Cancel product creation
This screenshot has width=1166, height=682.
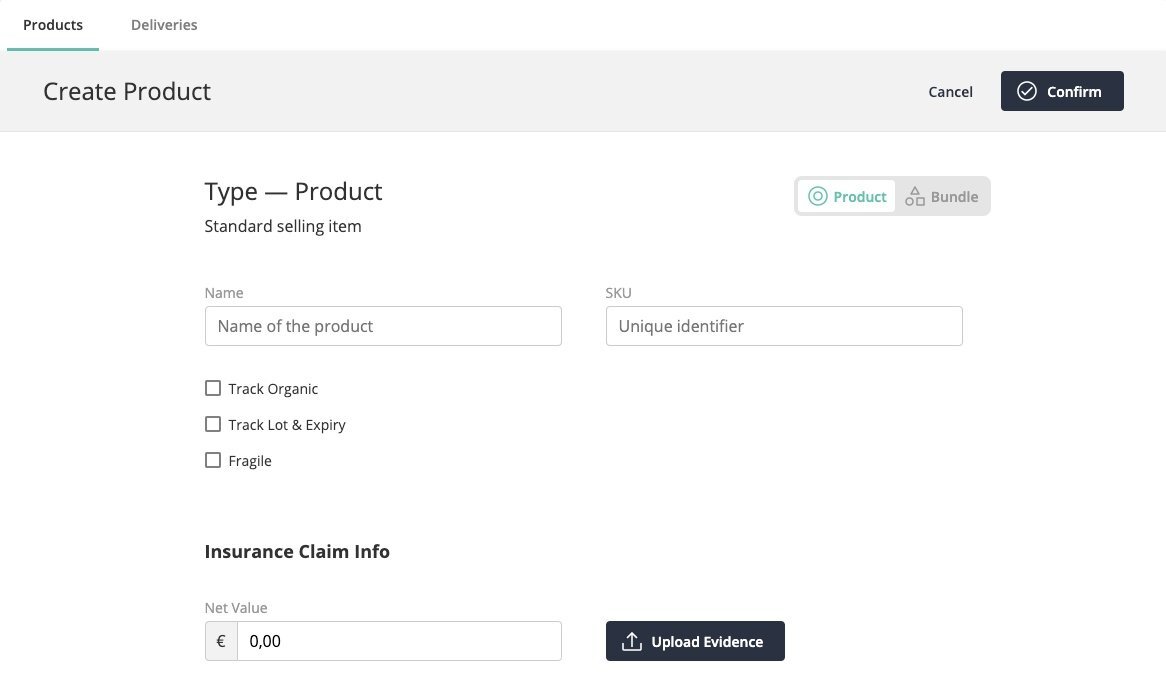pyautogui.click(x=950, y=91)
